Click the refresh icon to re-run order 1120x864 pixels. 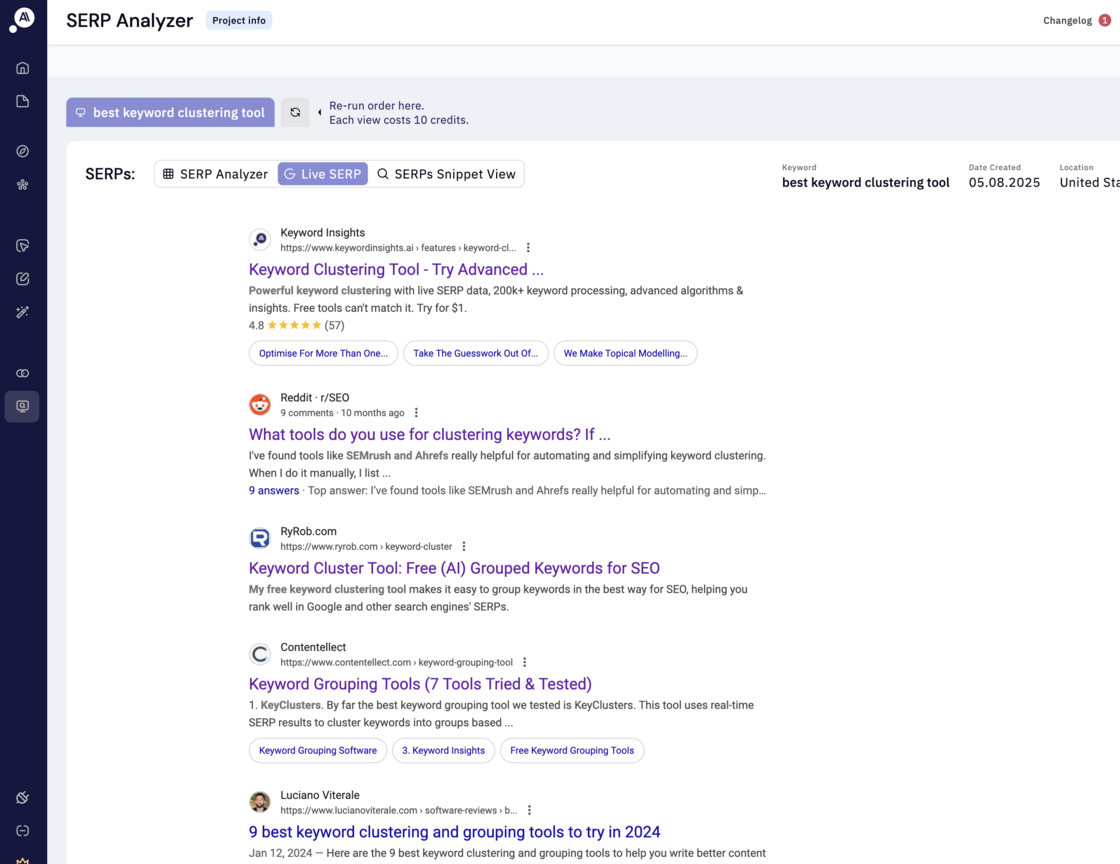(x=295, y=112)
